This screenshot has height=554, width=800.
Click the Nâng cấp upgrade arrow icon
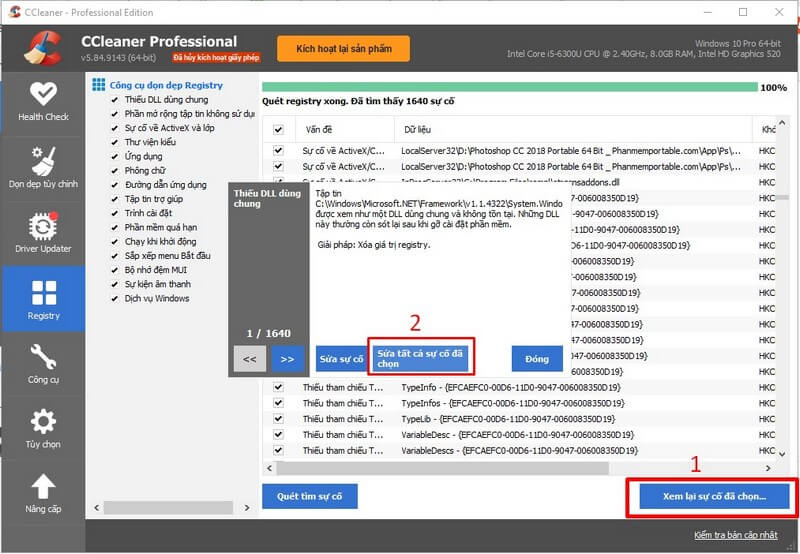click(43, 487)
